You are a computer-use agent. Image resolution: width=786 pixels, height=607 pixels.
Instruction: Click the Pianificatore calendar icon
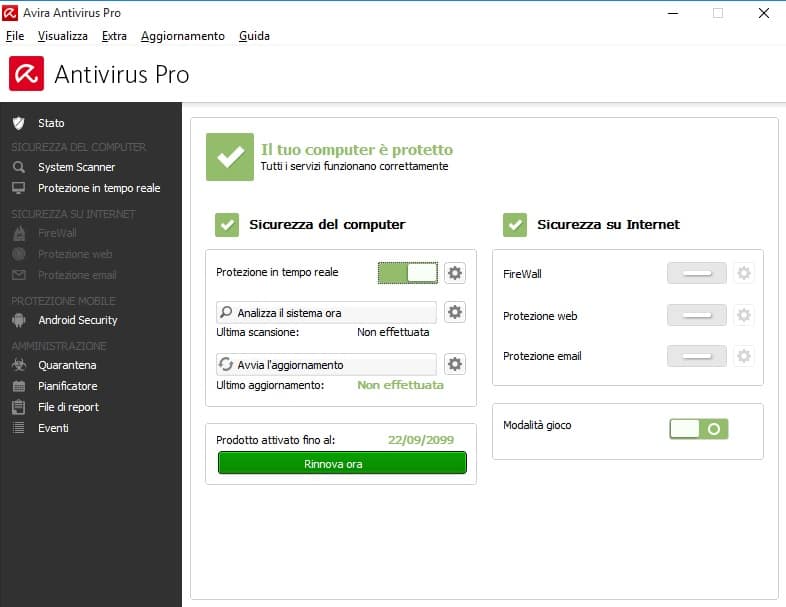pyautogui.click(x=19, y=386)
